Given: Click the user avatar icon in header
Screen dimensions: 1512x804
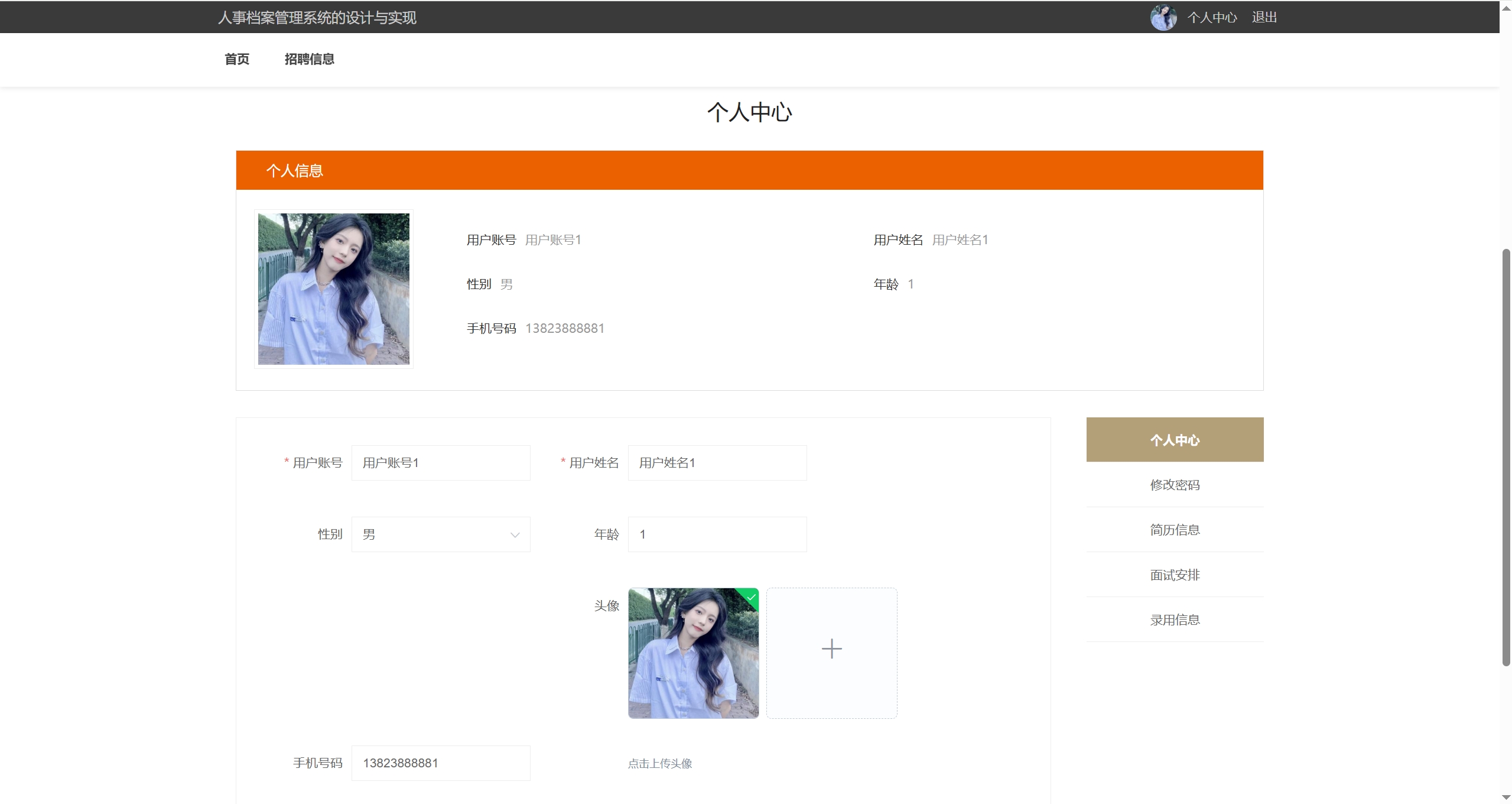Looking at the screenshot, I should pyautogui.click(x=1163, y=18).
